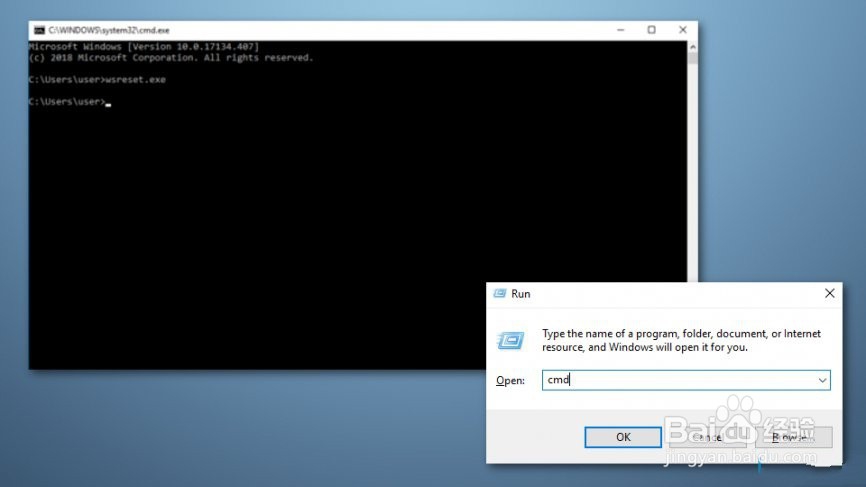Click the Cancel button in Run dialog
The width and height of the screenshot is (866, 487).
click(x=707, y=437)
